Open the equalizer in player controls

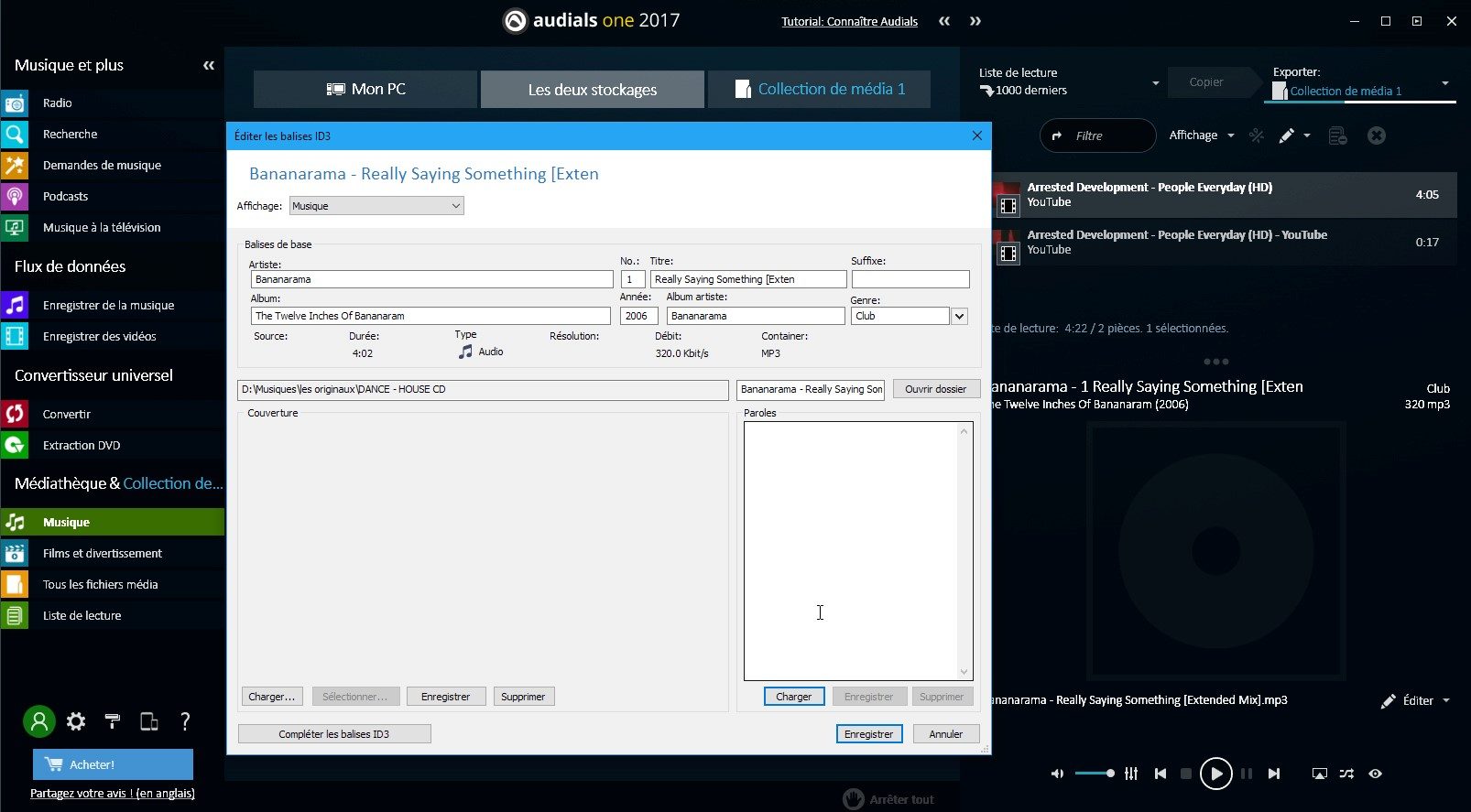(1131, 774)
